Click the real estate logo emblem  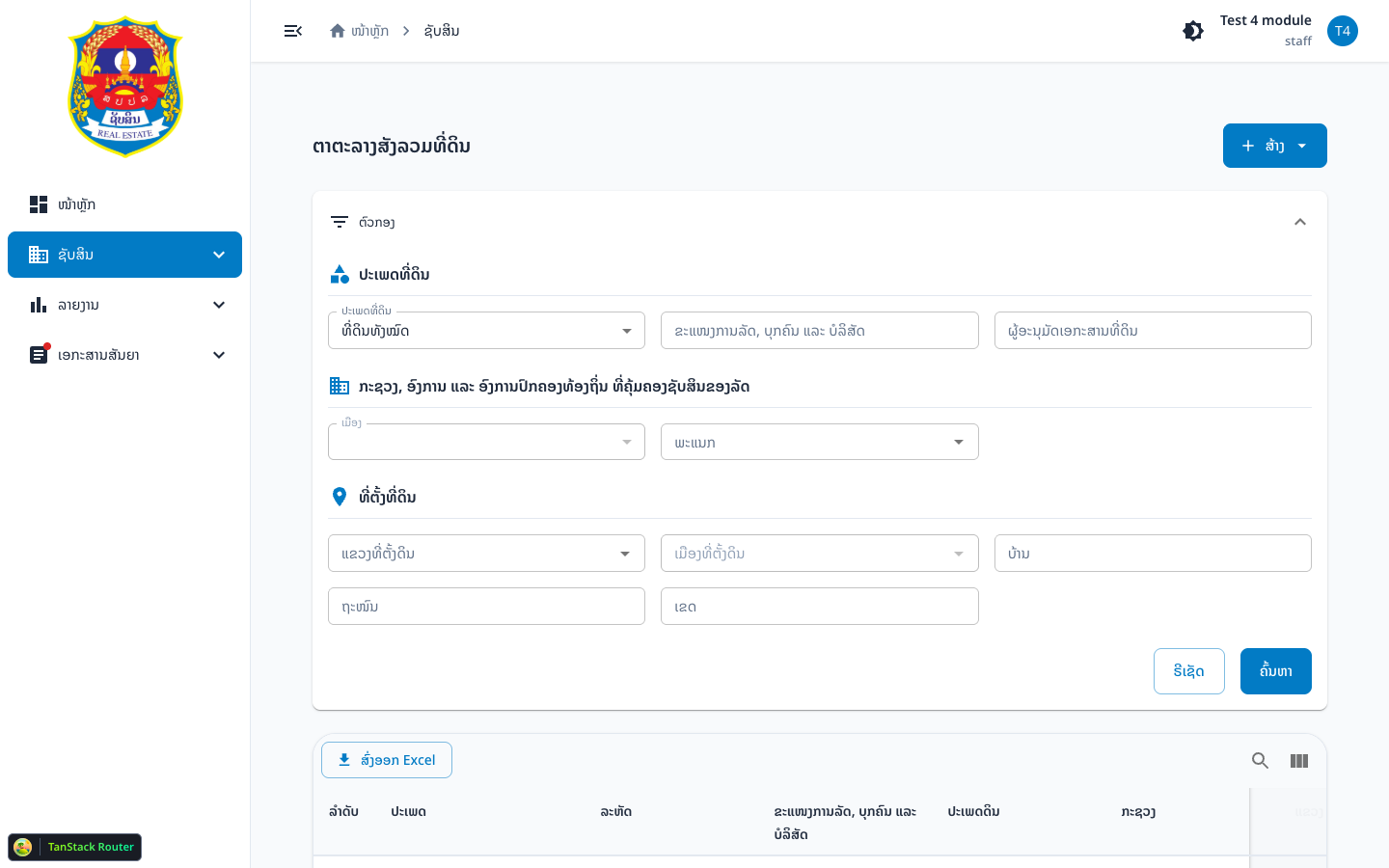pos(124,87)
